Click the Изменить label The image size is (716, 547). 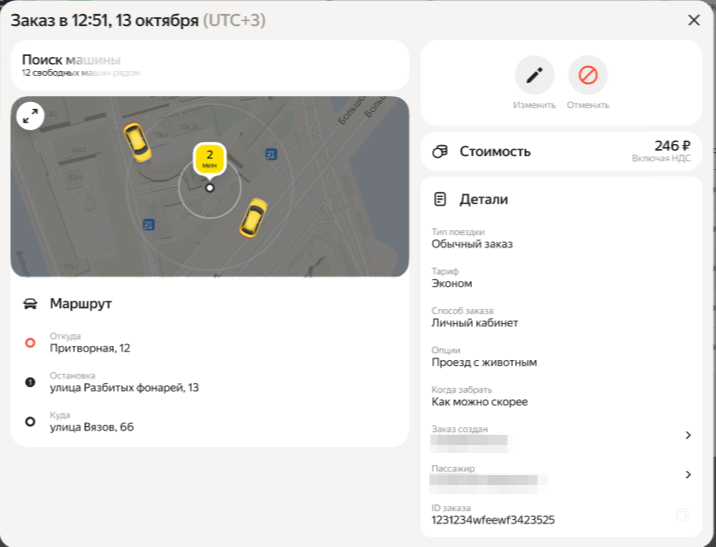(534, 105)
